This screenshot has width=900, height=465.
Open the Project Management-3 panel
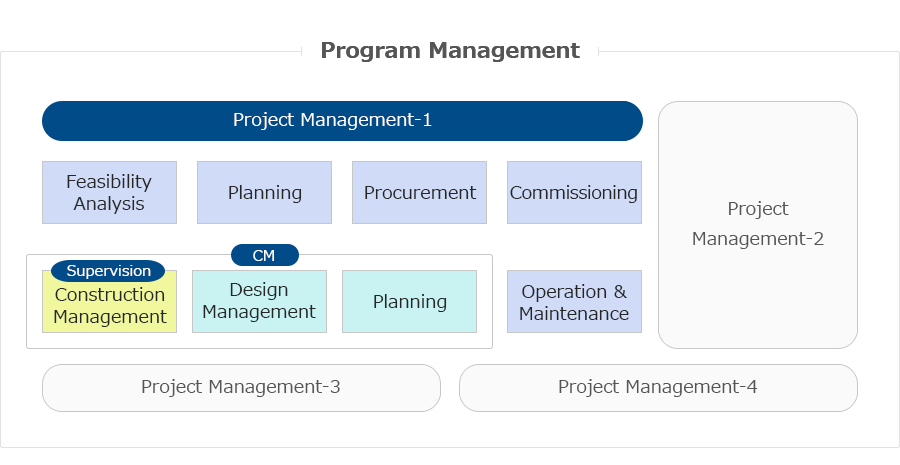click(x=241, y=388)
